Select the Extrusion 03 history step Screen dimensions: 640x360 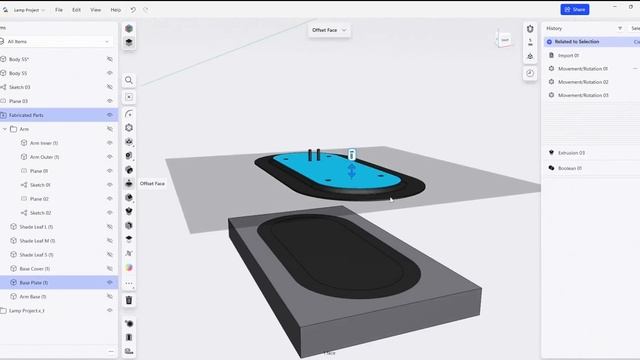(x=571, y=153)
